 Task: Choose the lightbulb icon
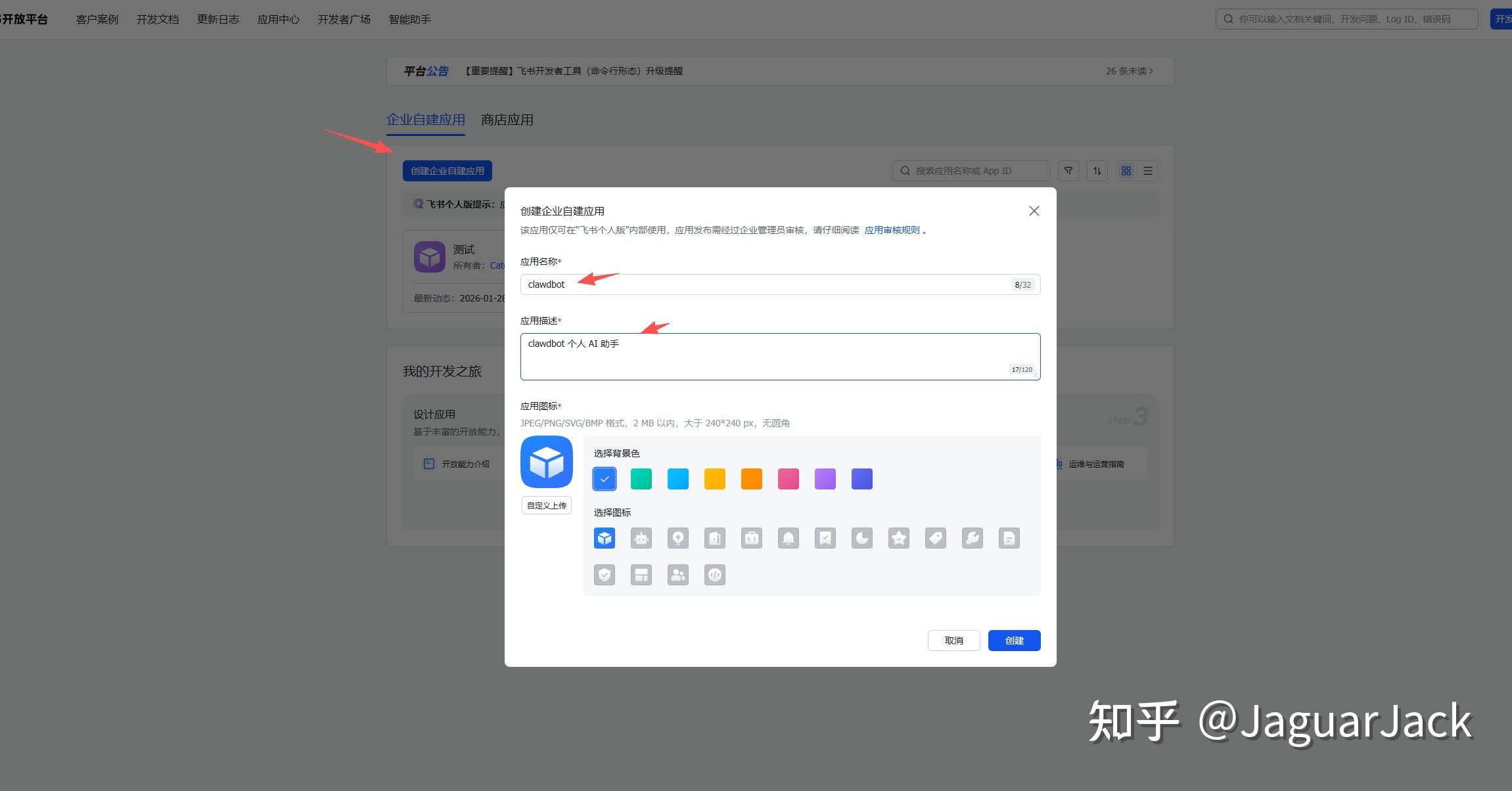click(x=677, y=538)
